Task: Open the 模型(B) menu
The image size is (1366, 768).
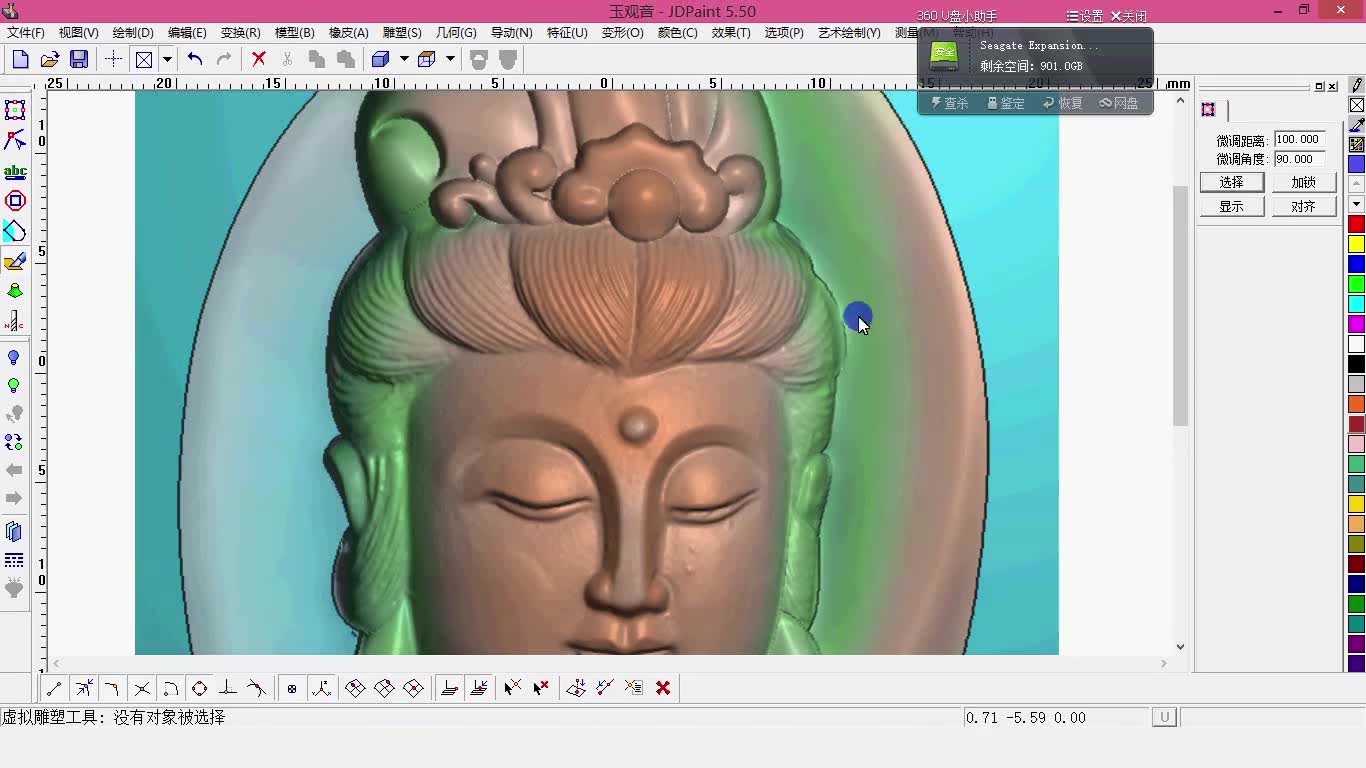Action: point(294,33)
